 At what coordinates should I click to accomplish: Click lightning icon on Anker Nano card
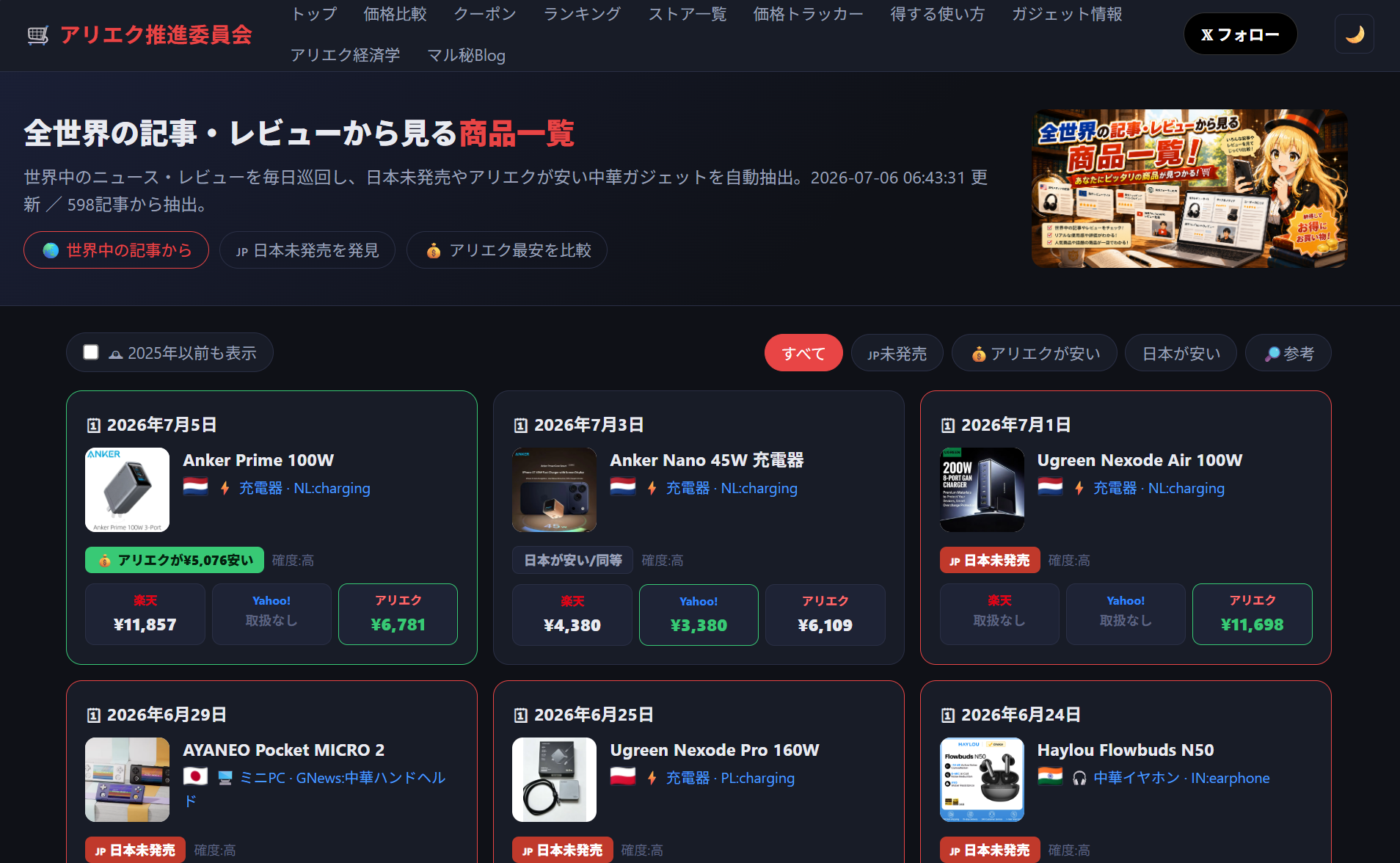click(x=652, y=488)
